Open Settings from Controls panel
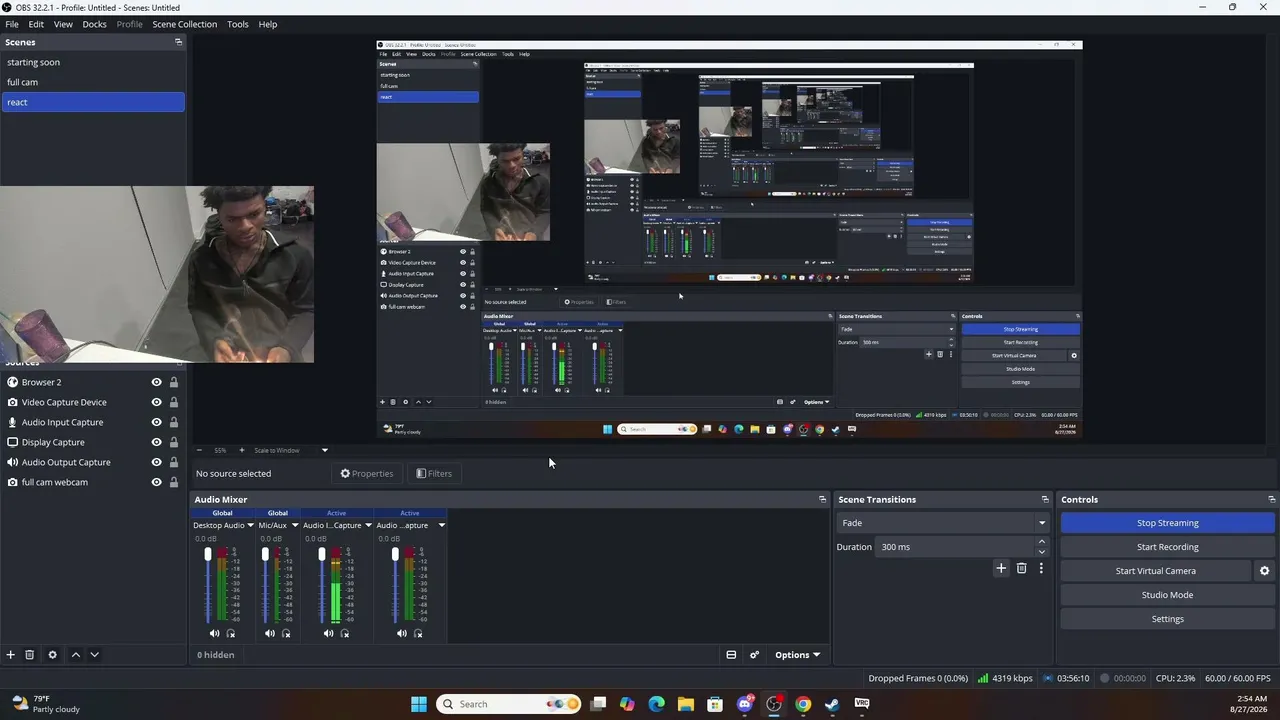The width and height of the screenshot is (1280, 720). (1167, 619)
